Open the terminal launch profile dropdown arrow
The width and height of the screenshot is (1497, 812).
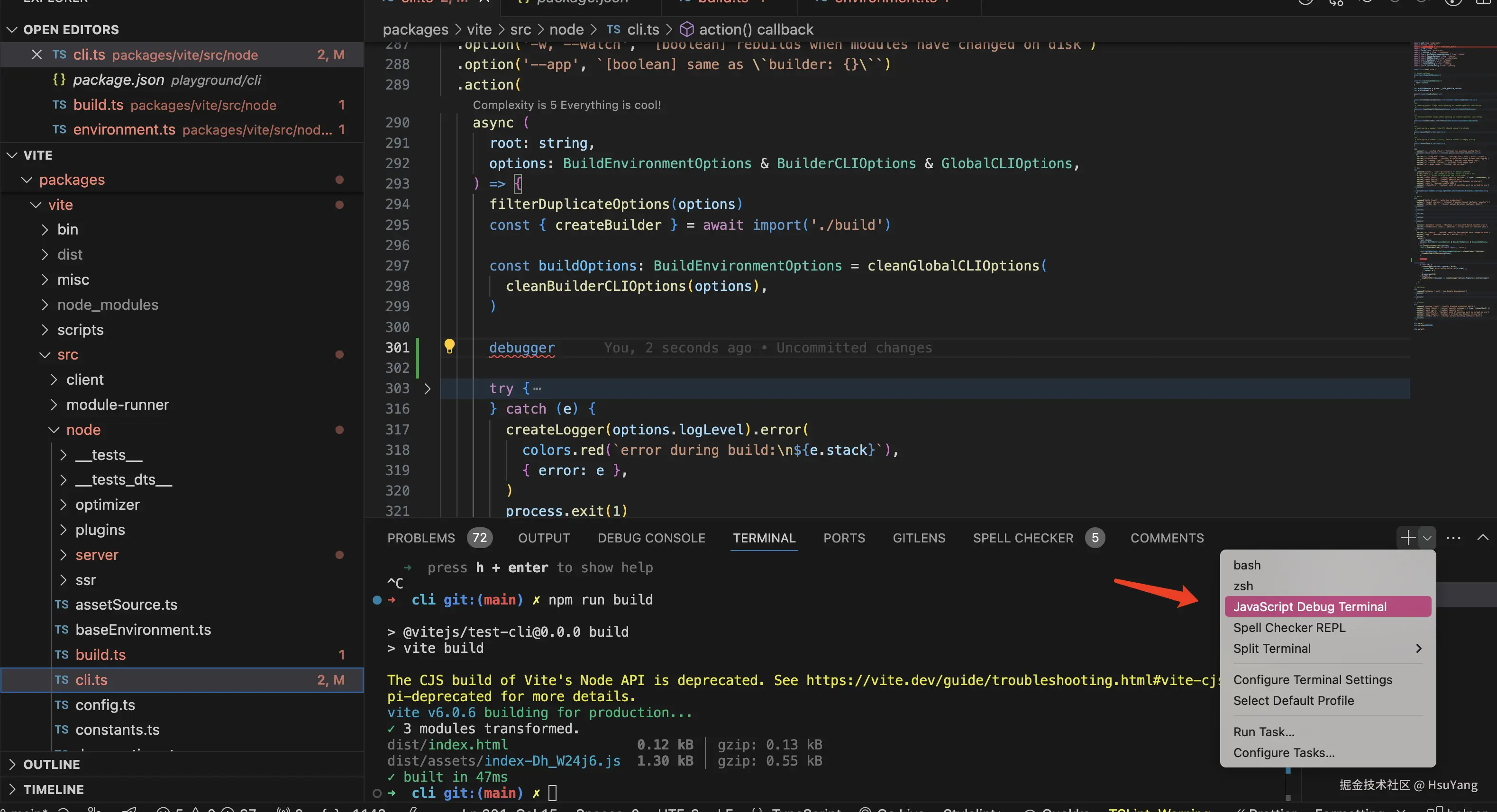pyautogui.click(x=1427, y=538)
